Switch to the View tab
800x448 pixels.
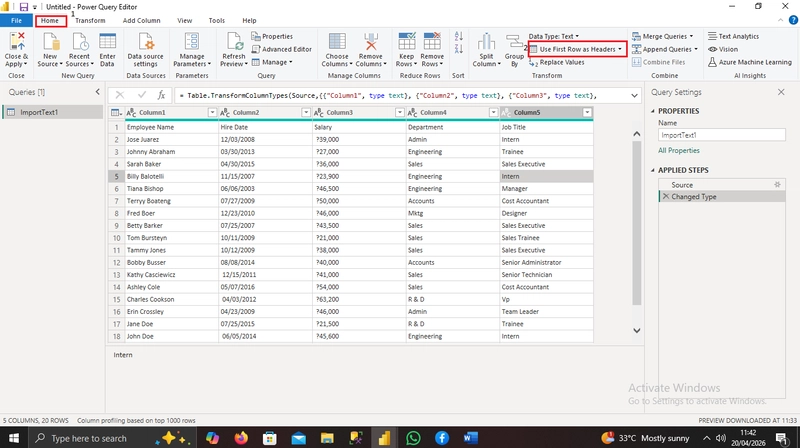[x=184, y=20]
